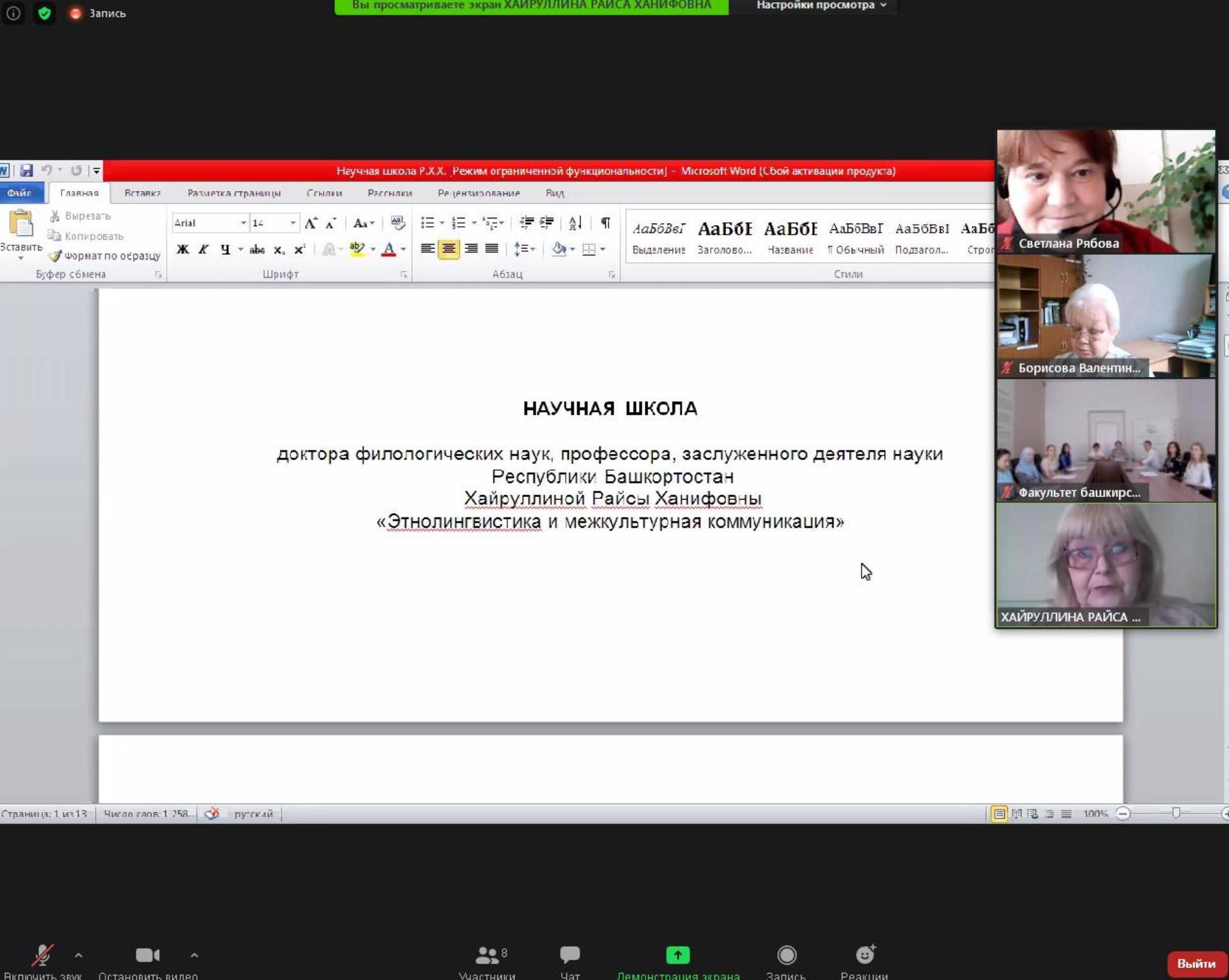Open the Arial font name dropdown

point(243,223)
